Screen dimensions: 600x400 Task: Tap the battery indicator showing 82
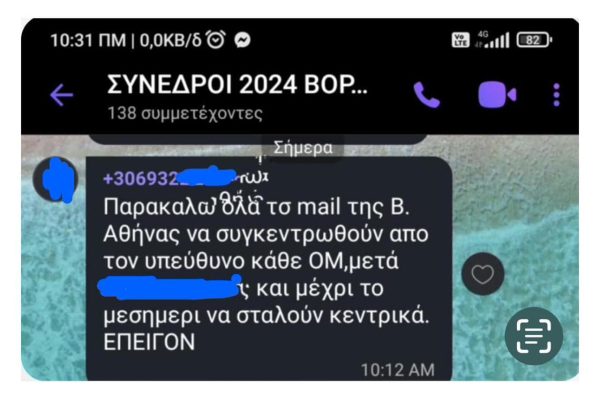[x=534, y=40]
